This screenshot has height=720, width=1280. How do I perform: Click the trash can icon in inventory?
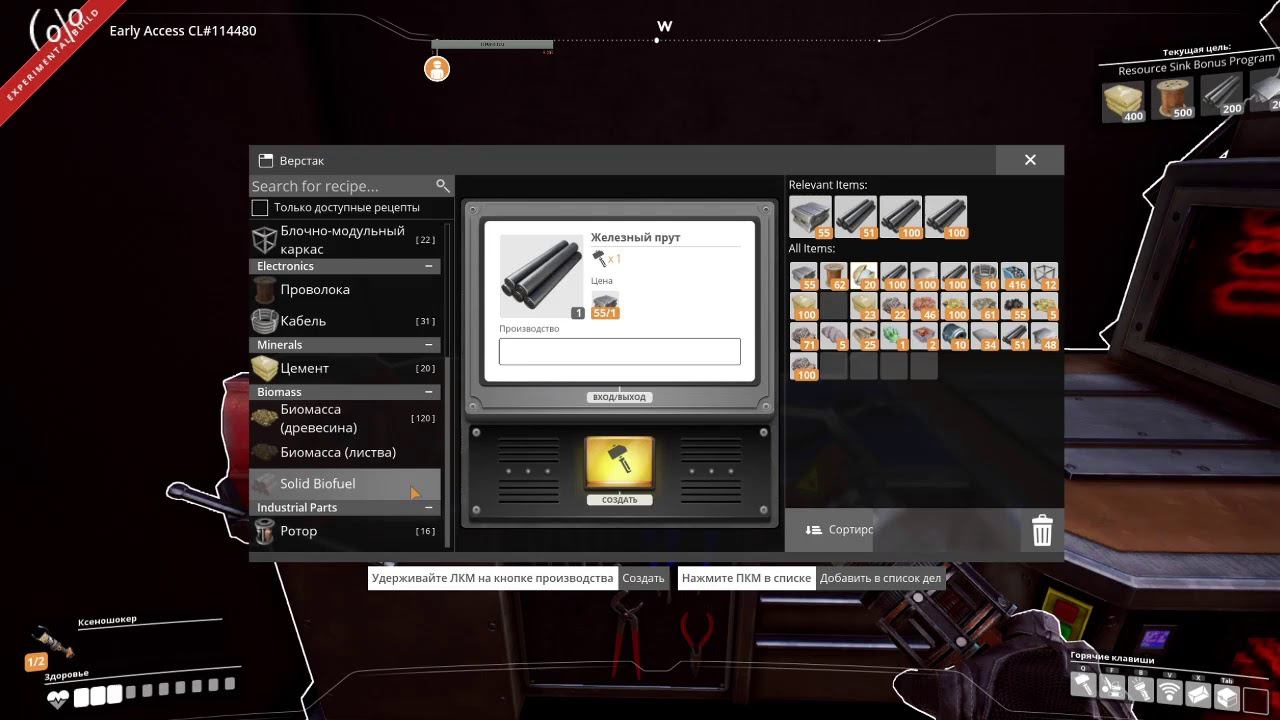click(1042, 530)
